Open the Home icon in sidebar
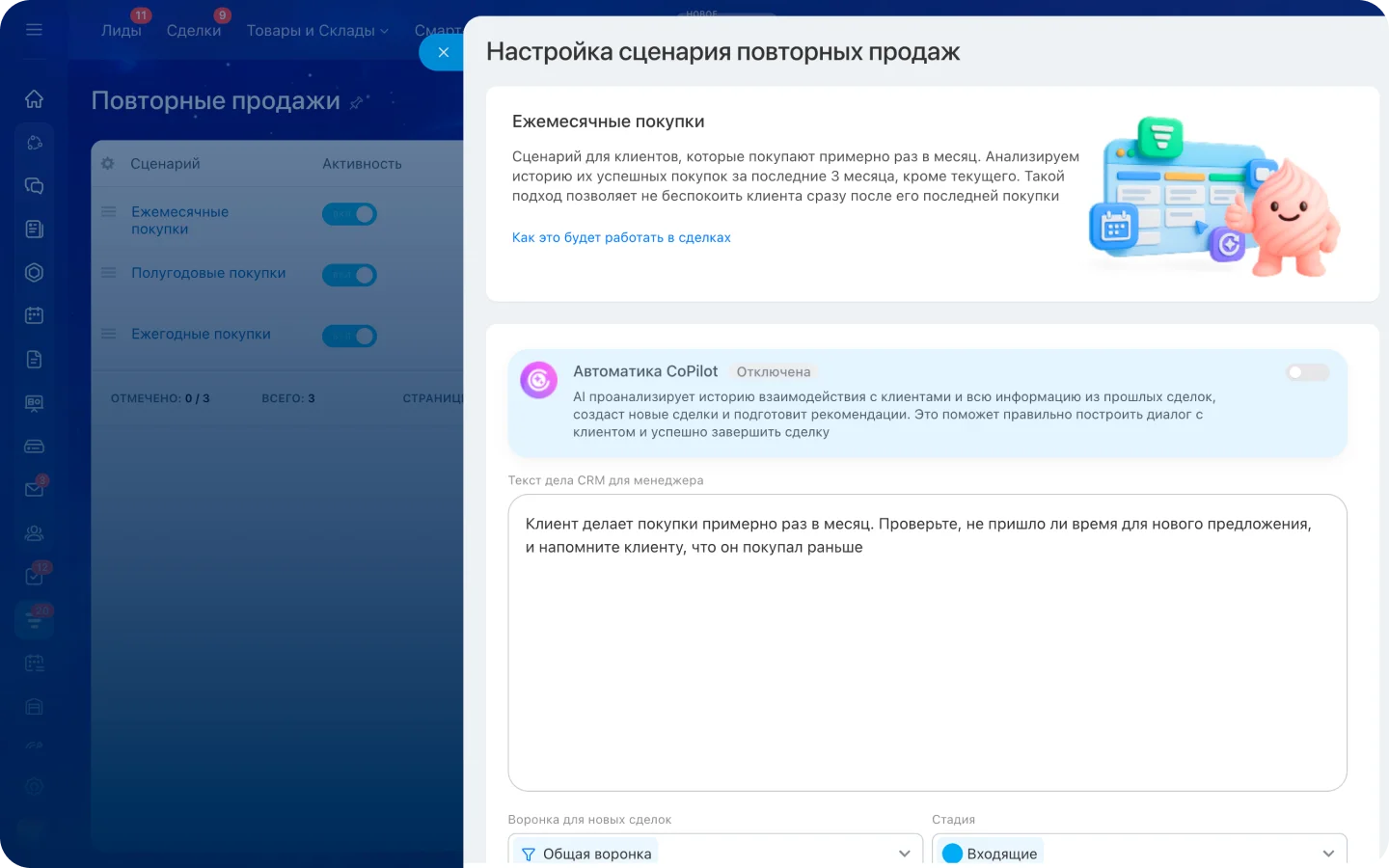The width and height of the screenshot is (1389, 868). (x=34, y=98)
